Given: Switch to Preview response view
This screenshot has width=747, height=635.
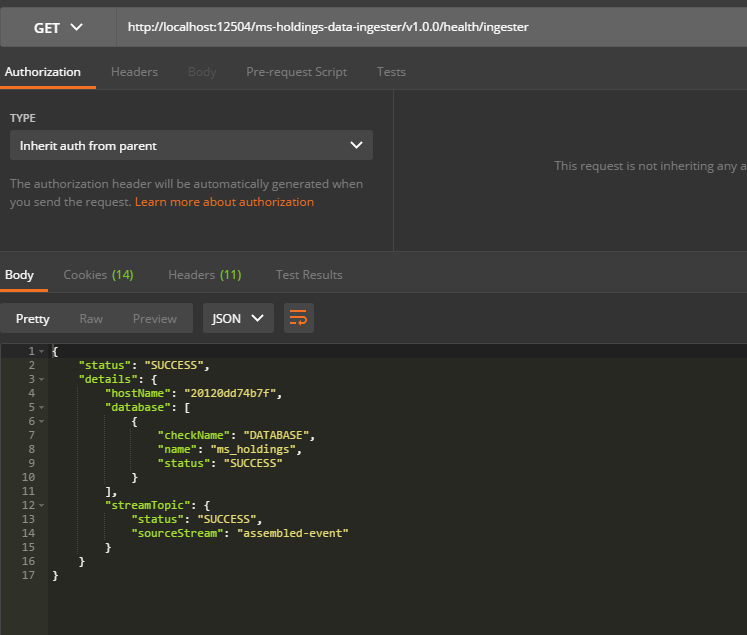Looking at the screenshot, I should pos(155,319).
